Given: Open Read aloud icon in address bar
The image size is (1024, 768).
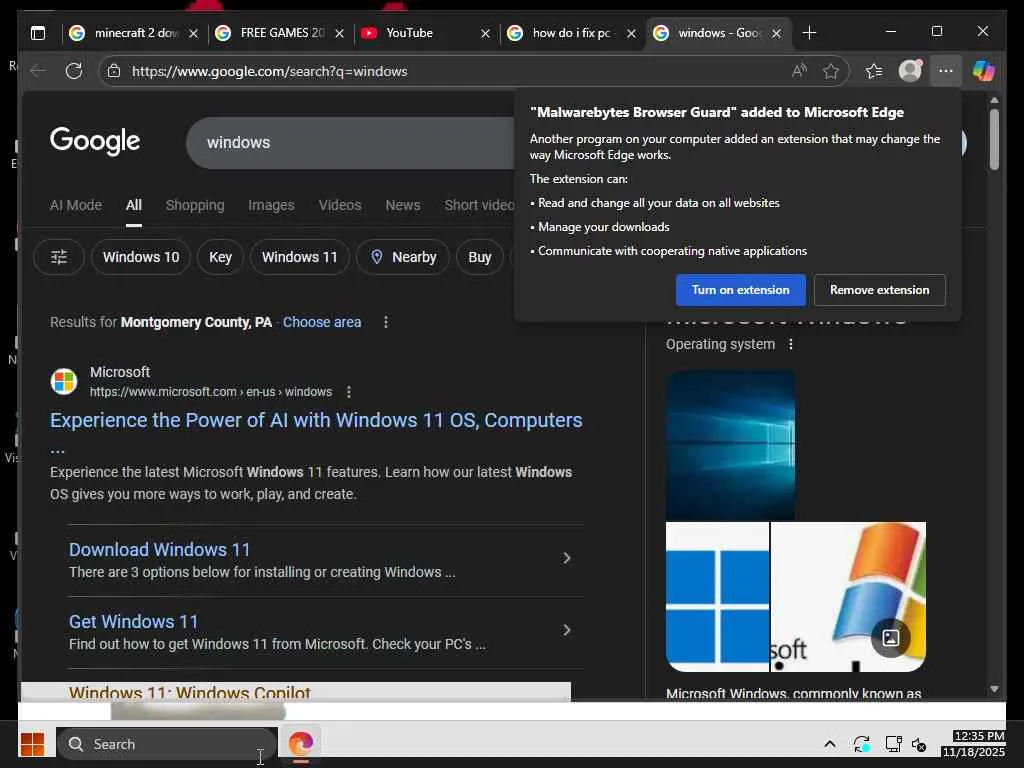Looking at the screenshot, I should click(799, 71).
